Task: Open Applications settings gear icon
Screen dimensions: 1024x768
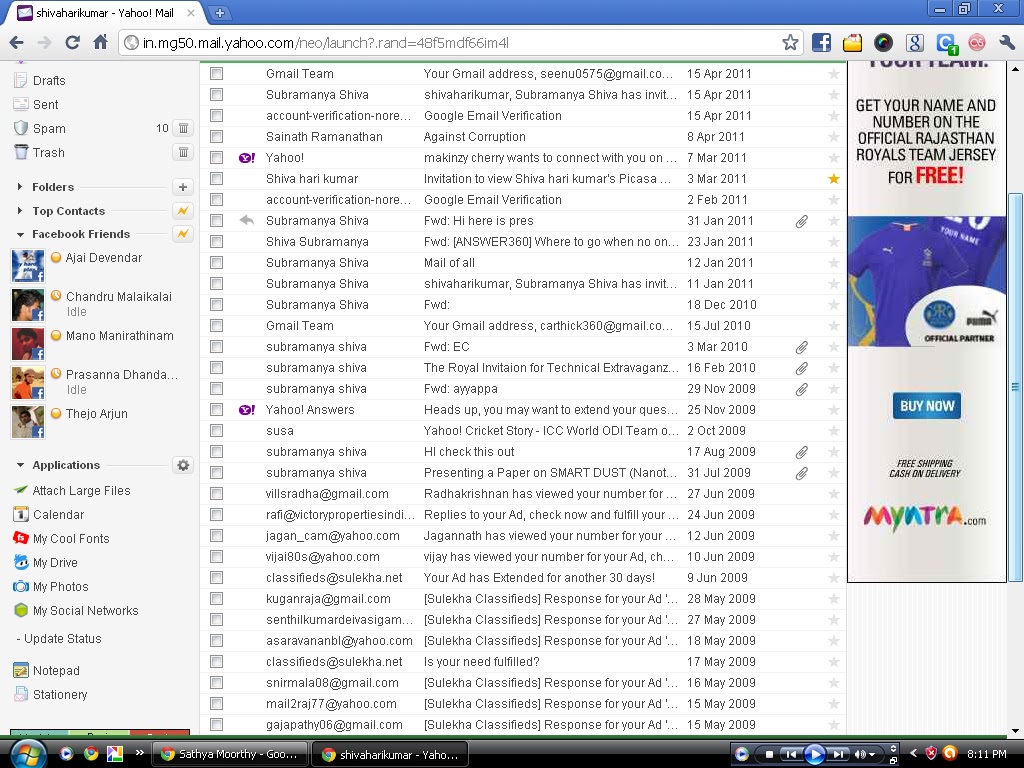Action: 184,465
